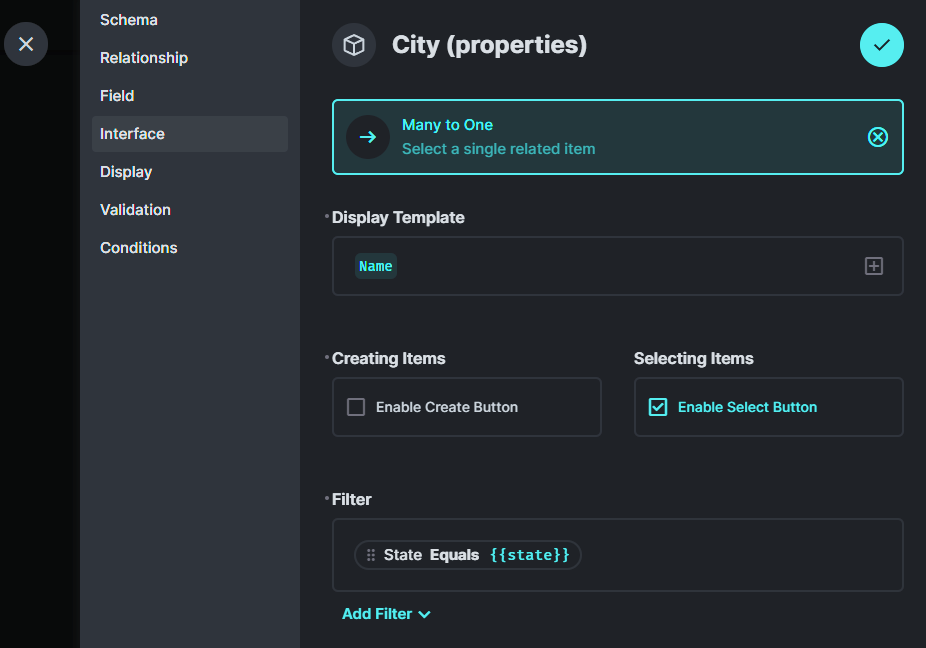Click 'Select a single related item' text
The width and height of the screenshot is (926, 648).
[498, 149]
